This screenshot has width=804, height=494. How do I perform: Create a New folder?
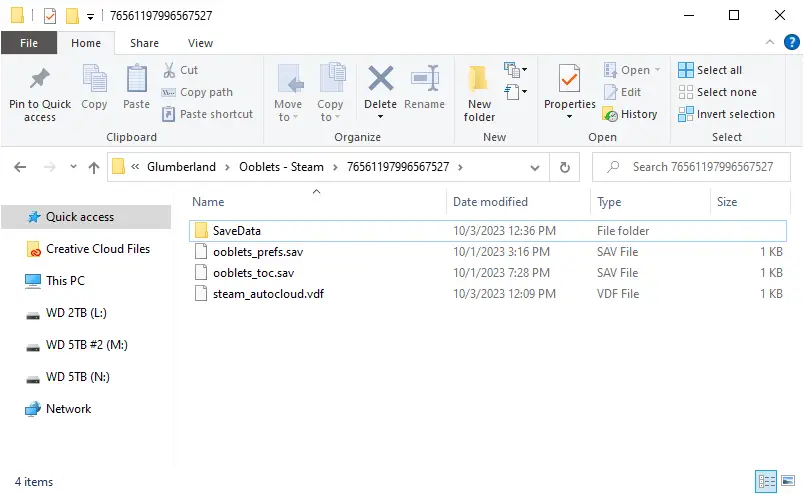pyautogui.click(x=479, y=93)
